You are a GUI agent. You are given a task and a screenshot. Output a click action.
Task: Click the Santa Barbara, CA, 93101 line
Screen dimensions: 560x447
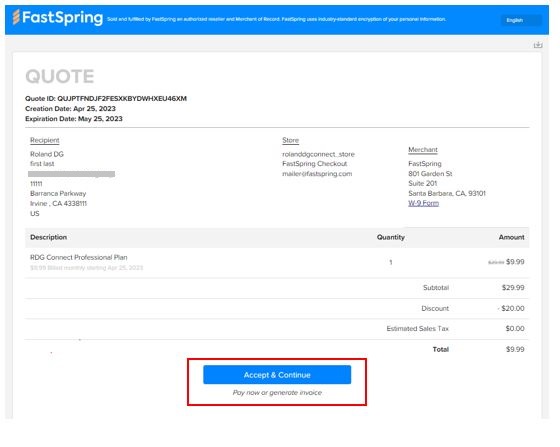point(447,194)
